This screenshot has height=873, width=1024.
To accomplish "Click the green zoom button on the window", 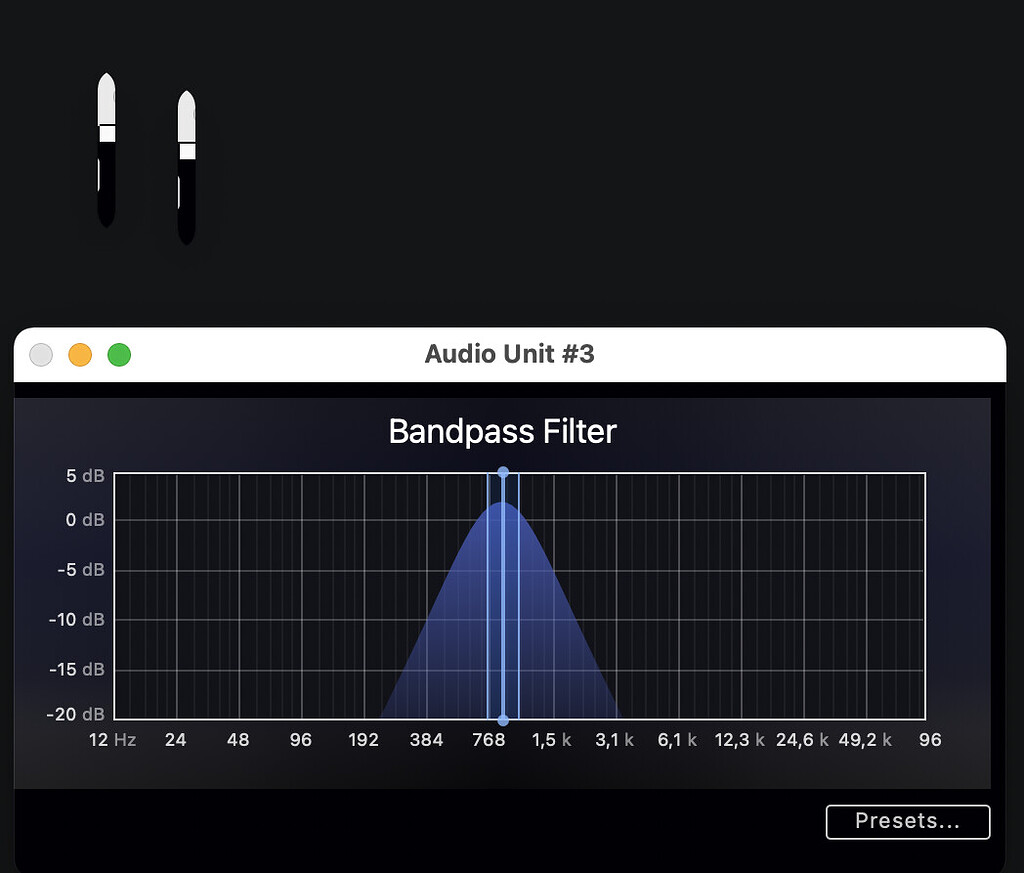I will [119, 354].
